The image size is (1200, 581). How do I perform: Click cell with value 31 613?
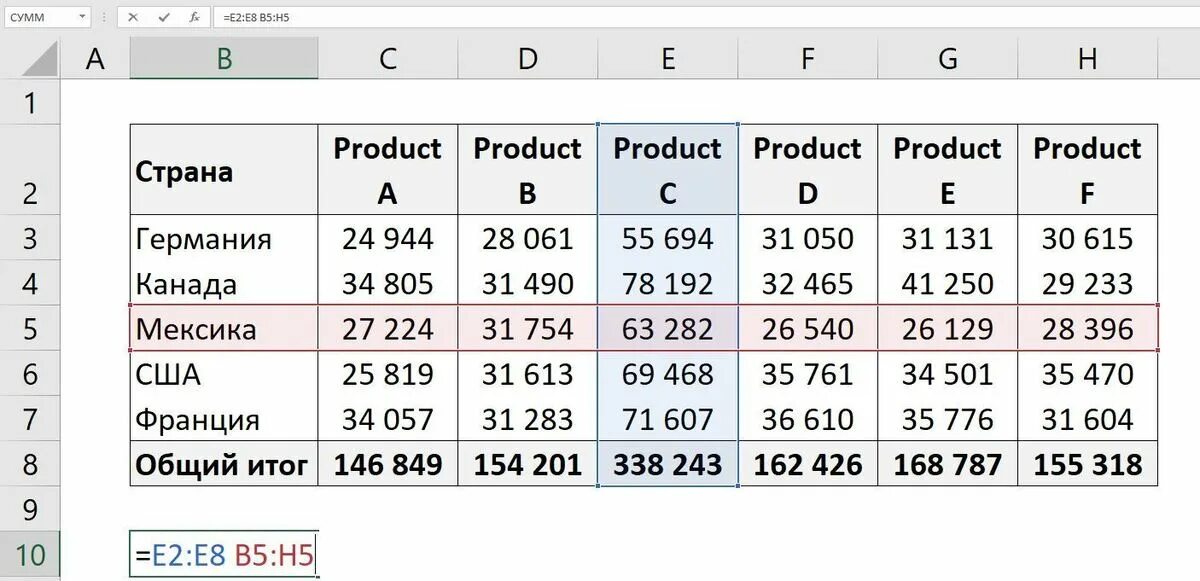[528, 373]
